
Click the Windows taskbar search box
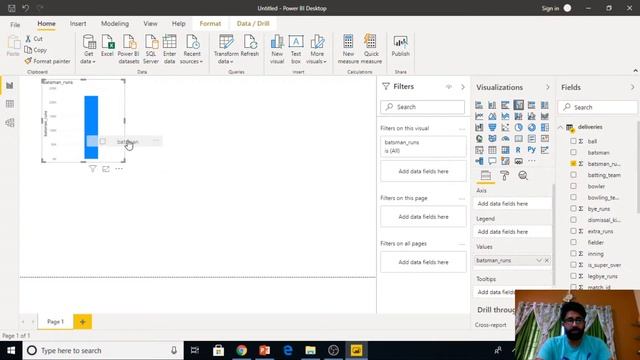coord(103,351)
